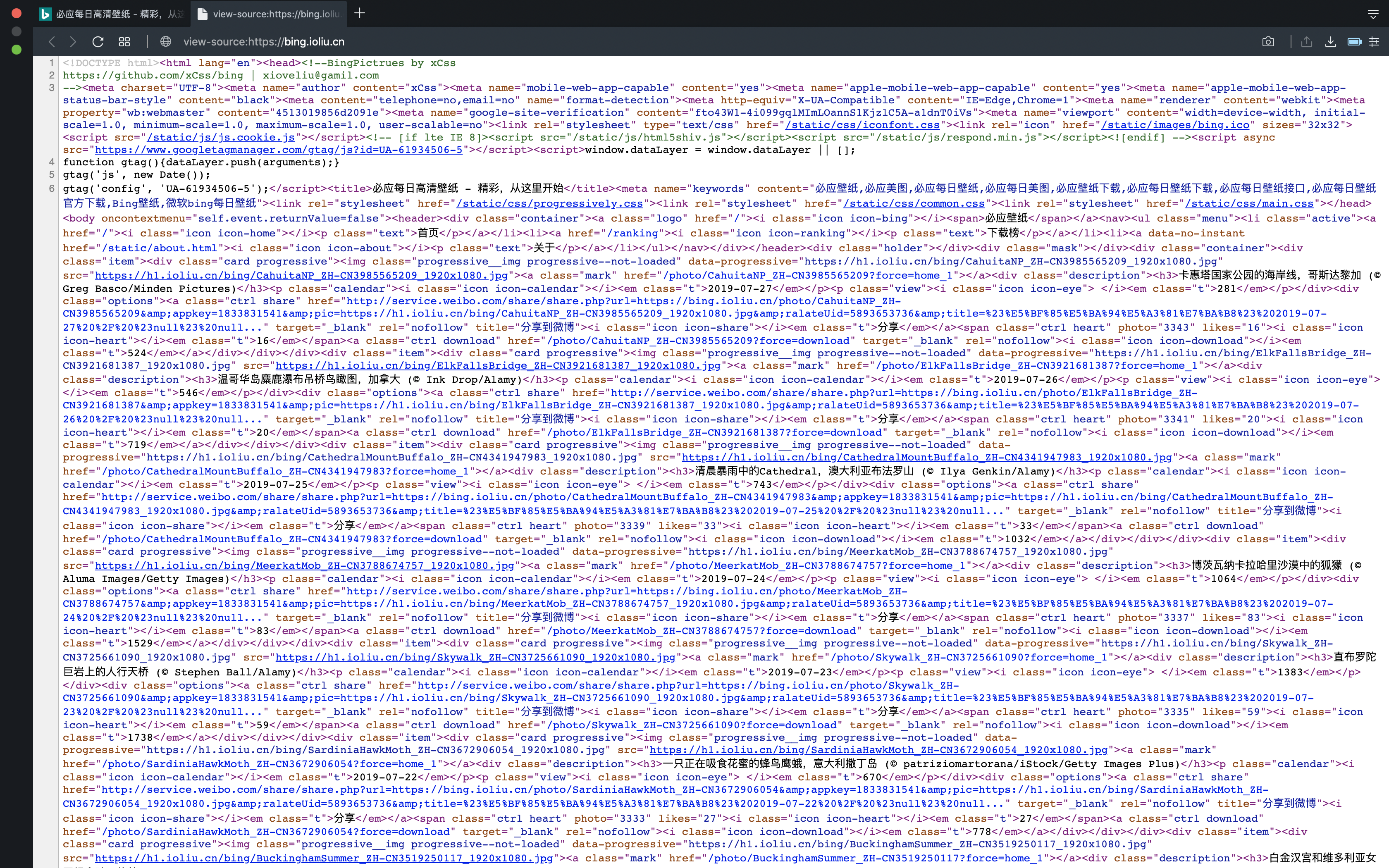Open the /static/images/bing.ico link
1389x868 pixels.
(1175, 124)
